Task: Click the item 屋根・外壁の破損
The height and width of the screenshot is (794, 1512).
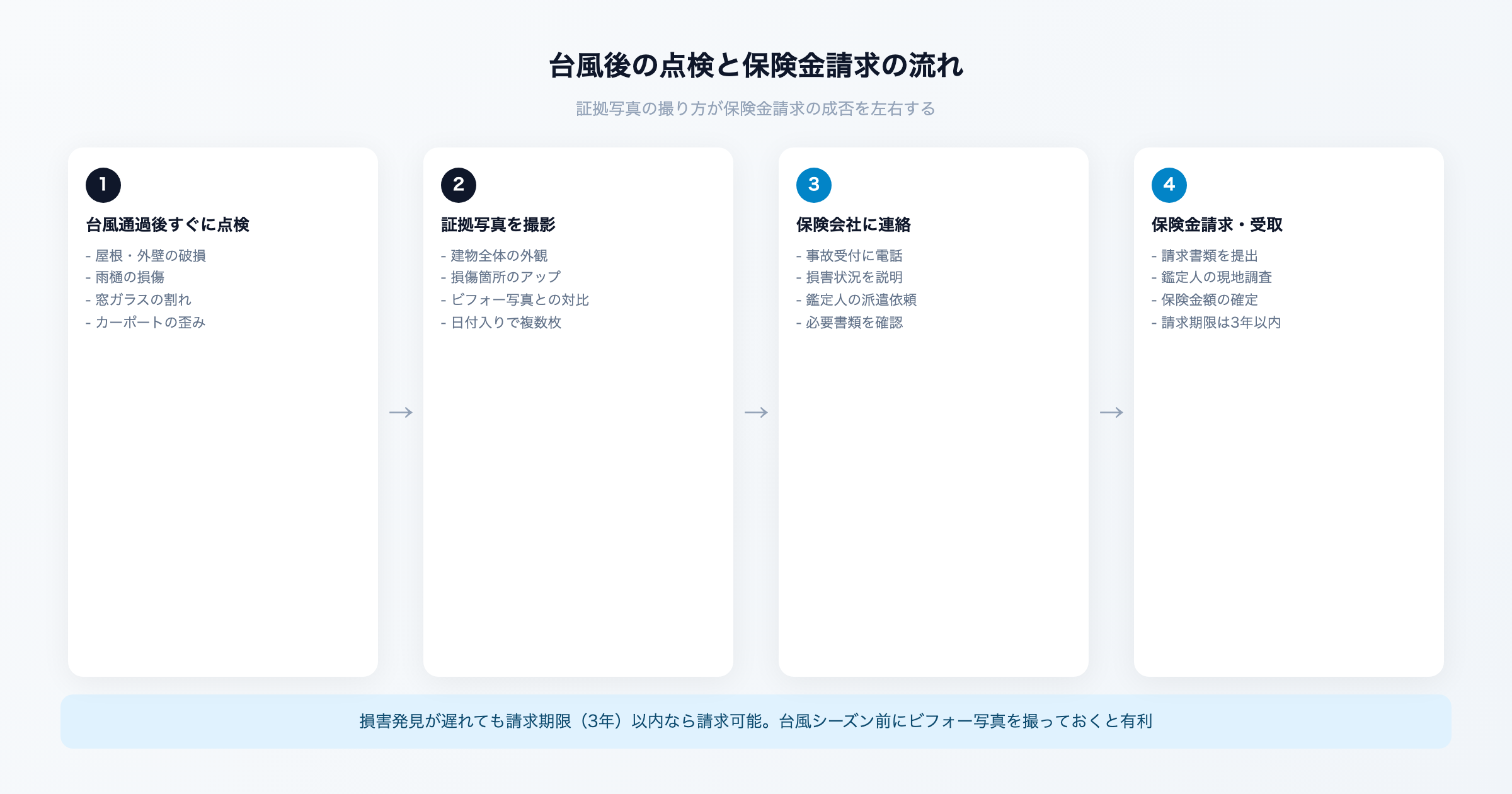Action: pos(146,255)
